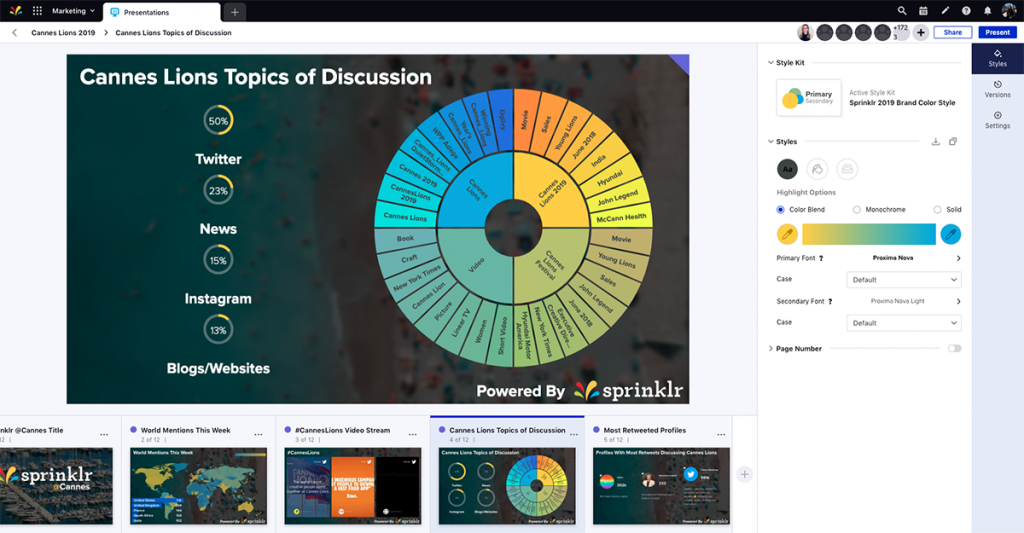Image resolution: width=1024 pixels, height=533 pixels.
Task: Select the color palette style icon
Action: 817,169
